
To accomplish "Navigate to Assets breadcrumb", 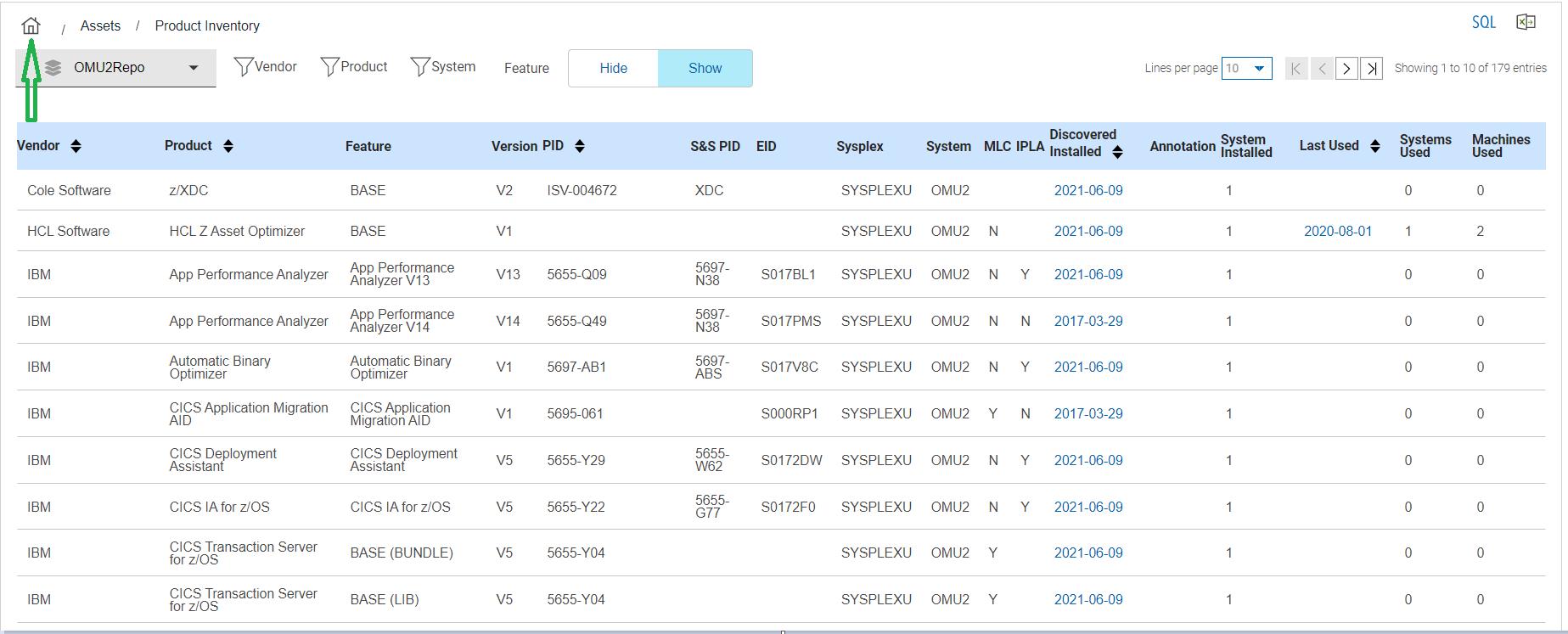I will [100, 25].
